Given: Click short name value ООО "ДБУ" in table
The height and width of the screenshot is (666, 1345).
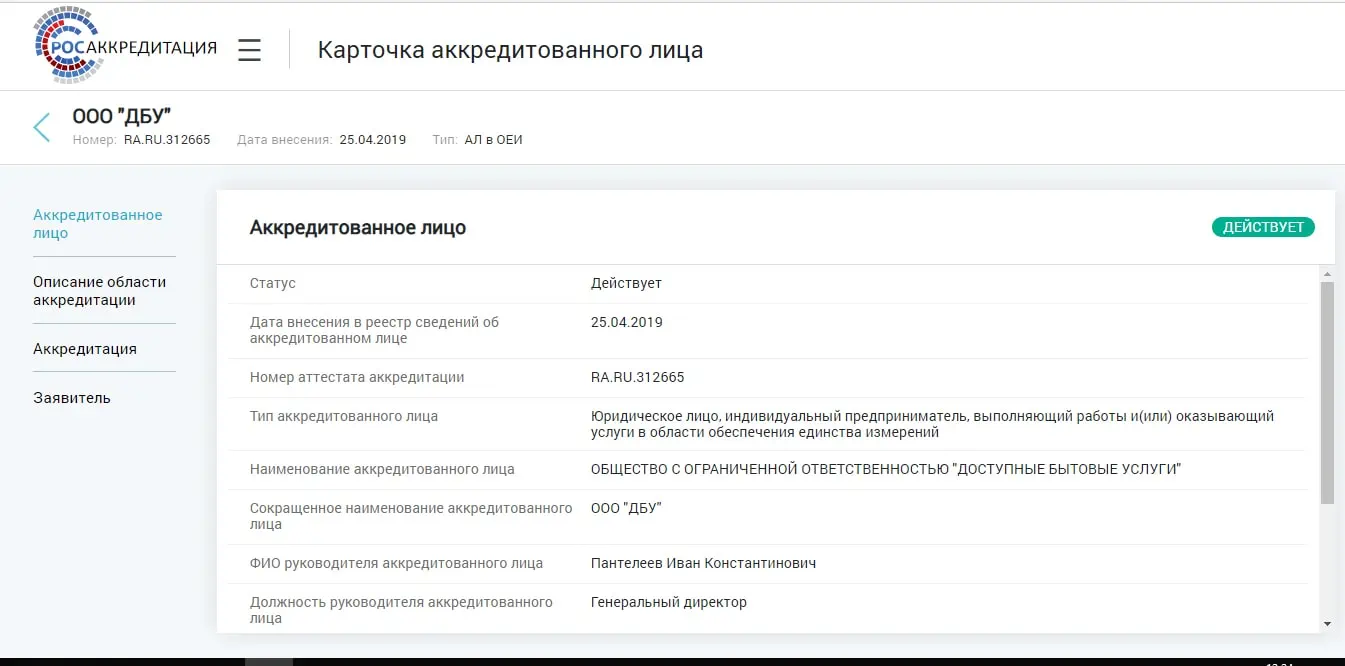Looking at the screenshot, I should (x=626, y=508).
